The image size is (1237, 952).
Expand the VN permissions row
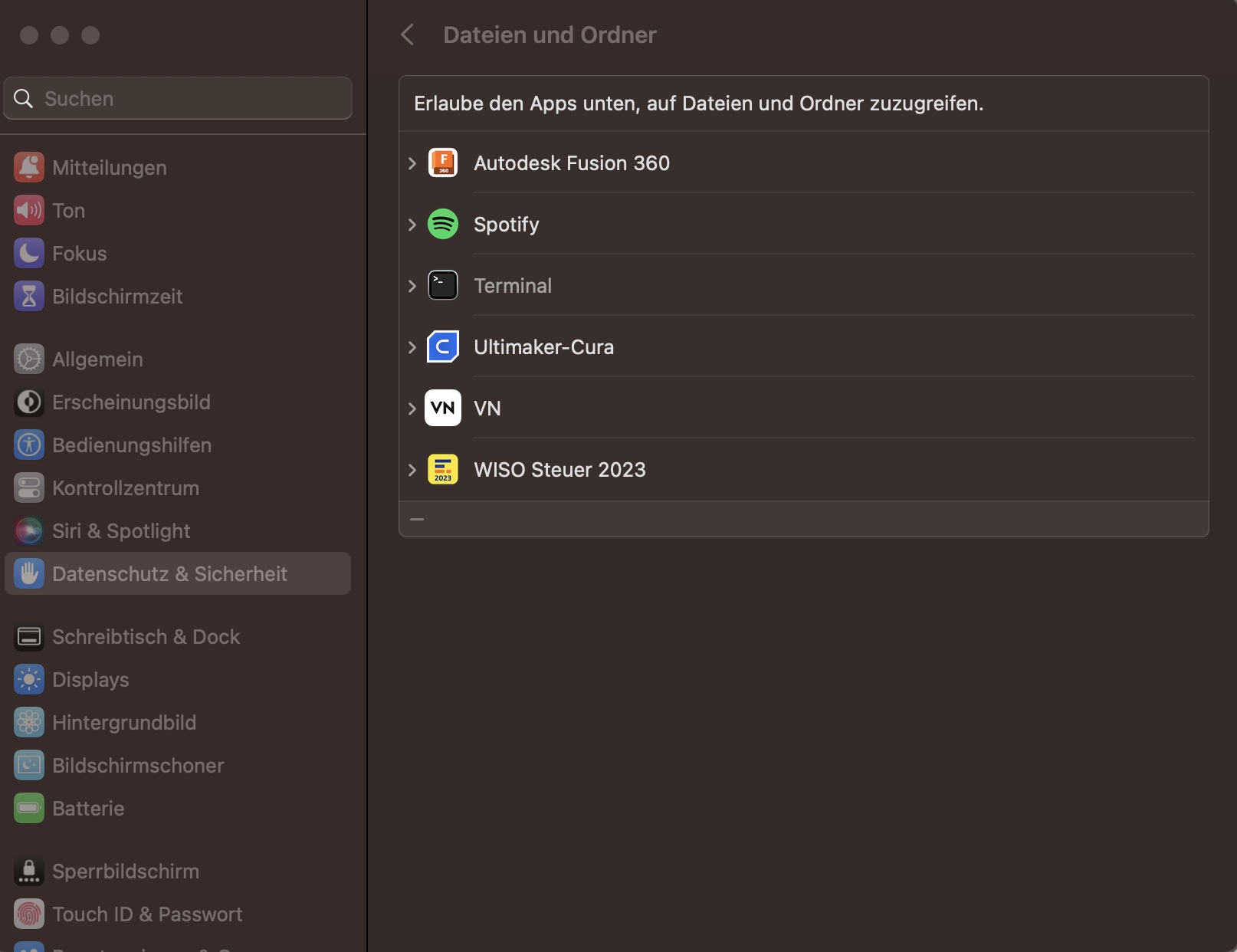412,409
